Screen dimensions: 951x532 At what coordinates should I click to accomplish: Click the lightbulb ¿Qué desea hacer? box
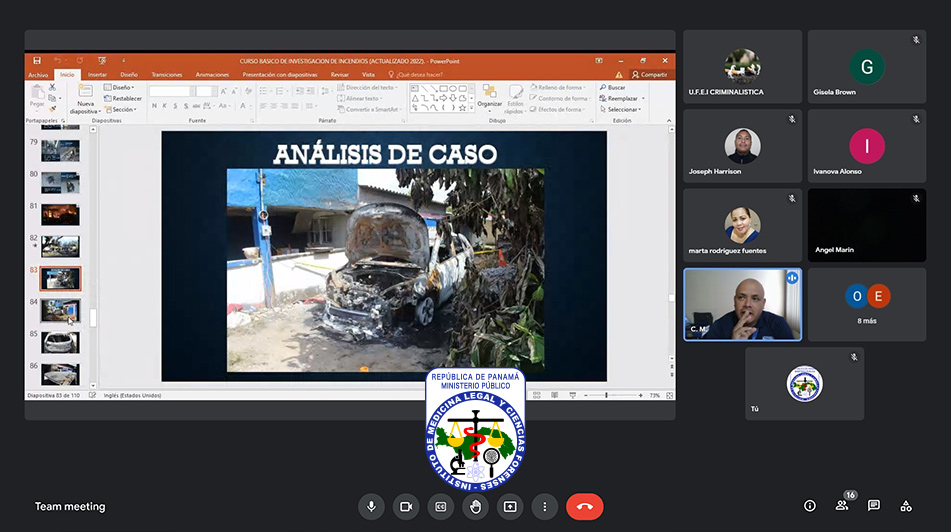pyautogui.click(x=415, y=75)
